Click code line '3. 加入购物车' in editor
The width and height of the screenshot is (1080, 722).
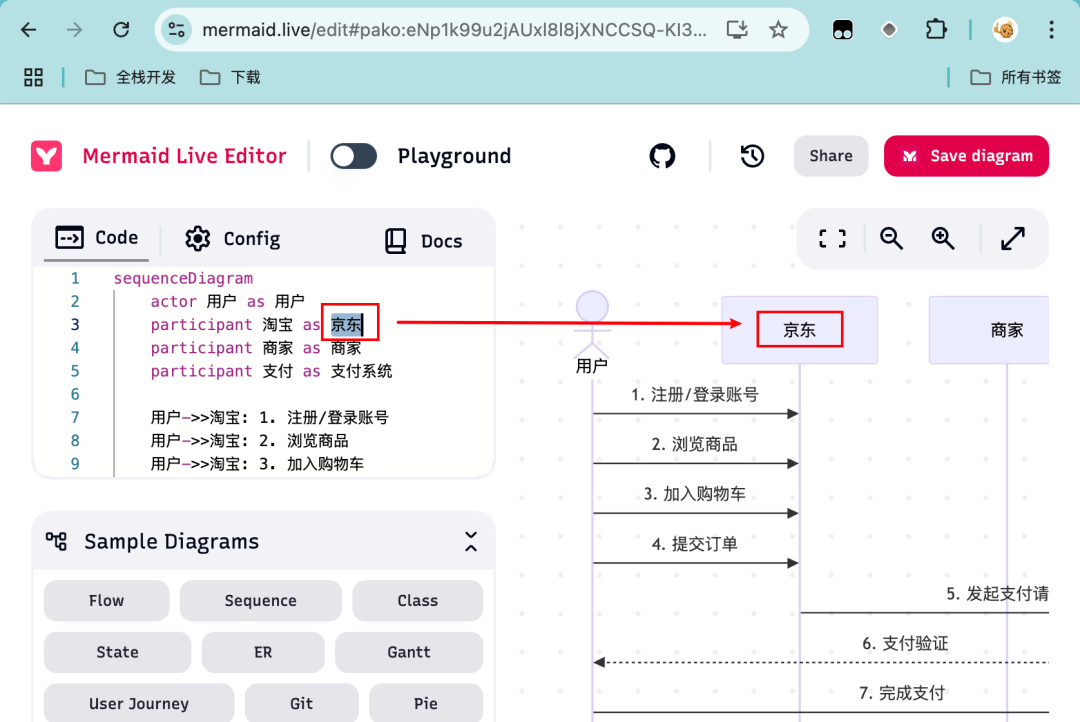point(257,464)
